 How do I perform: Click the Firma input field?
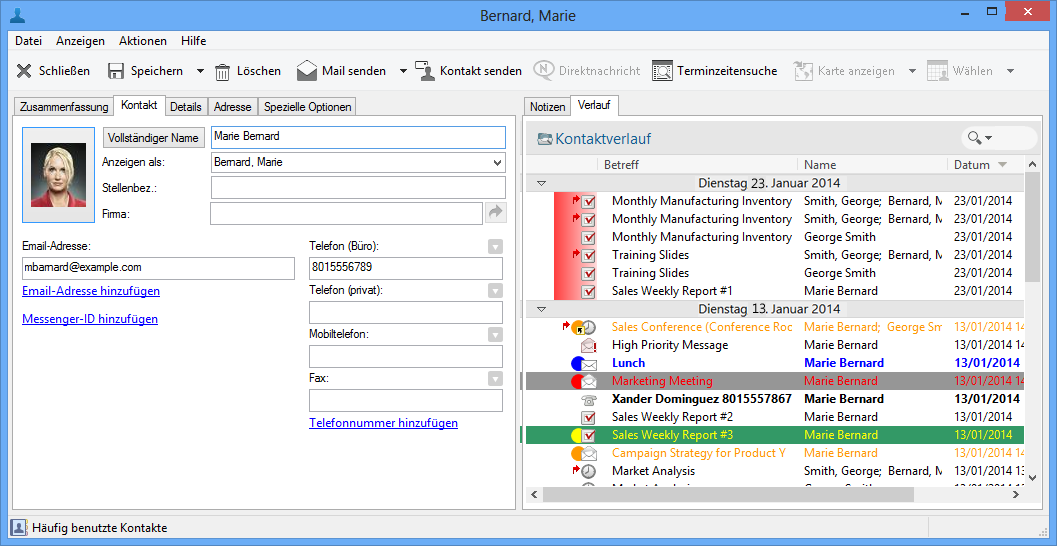[x=346, y=213]
